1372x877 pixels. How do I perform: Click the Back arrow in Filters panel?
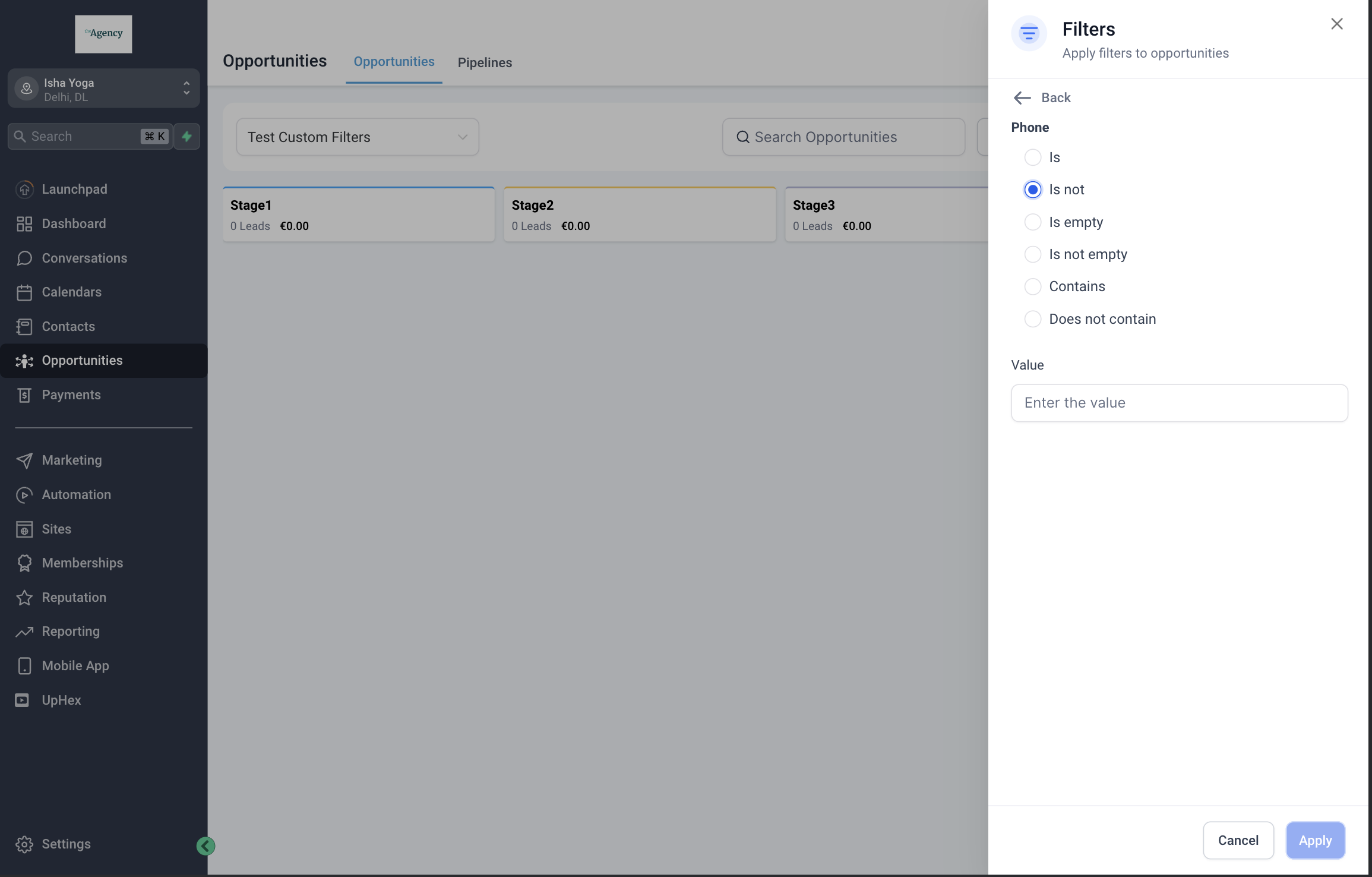(x=1022, y=98)
